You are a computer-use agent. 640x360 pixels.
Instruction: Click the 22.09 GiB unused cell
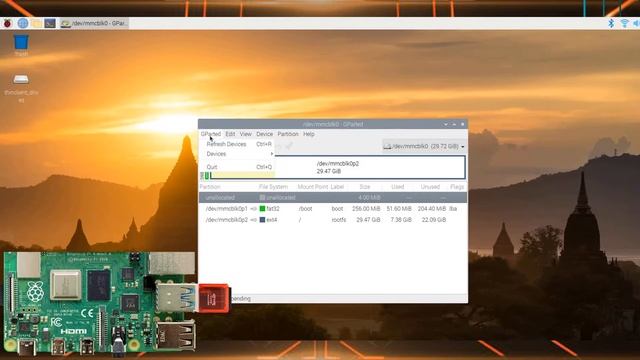(433, 220)
